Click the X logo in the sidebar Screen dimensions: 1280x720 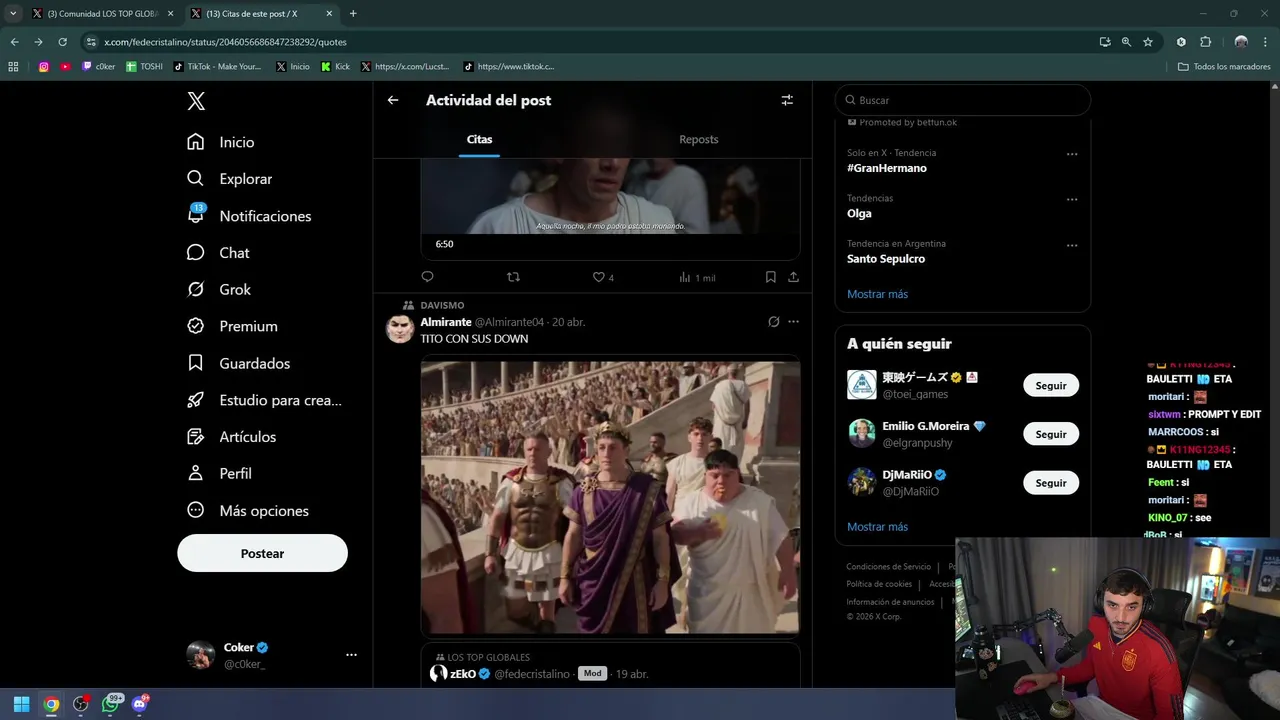tap(196, 101)
